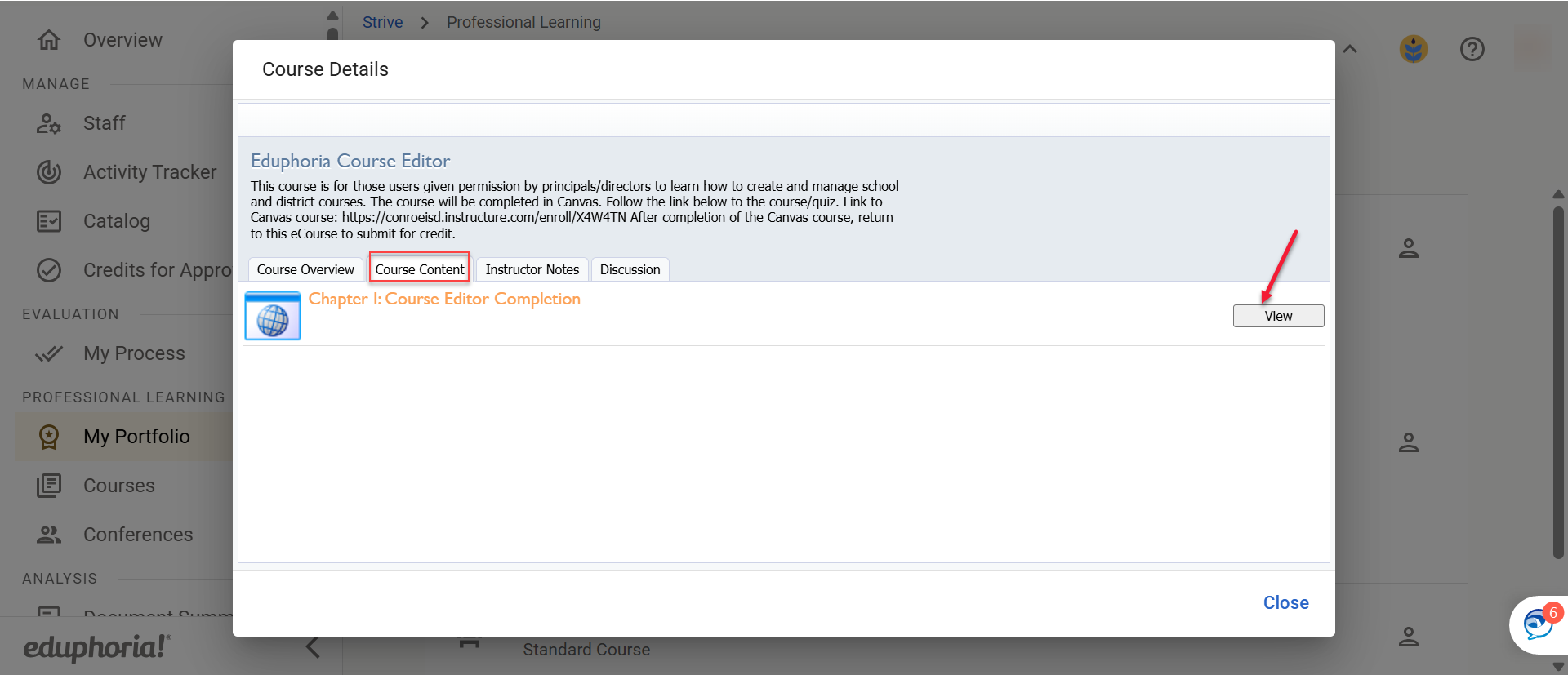Switch to the Discussion tab
The height and width of the screenshot is (675, 1568).
point(630,269)
